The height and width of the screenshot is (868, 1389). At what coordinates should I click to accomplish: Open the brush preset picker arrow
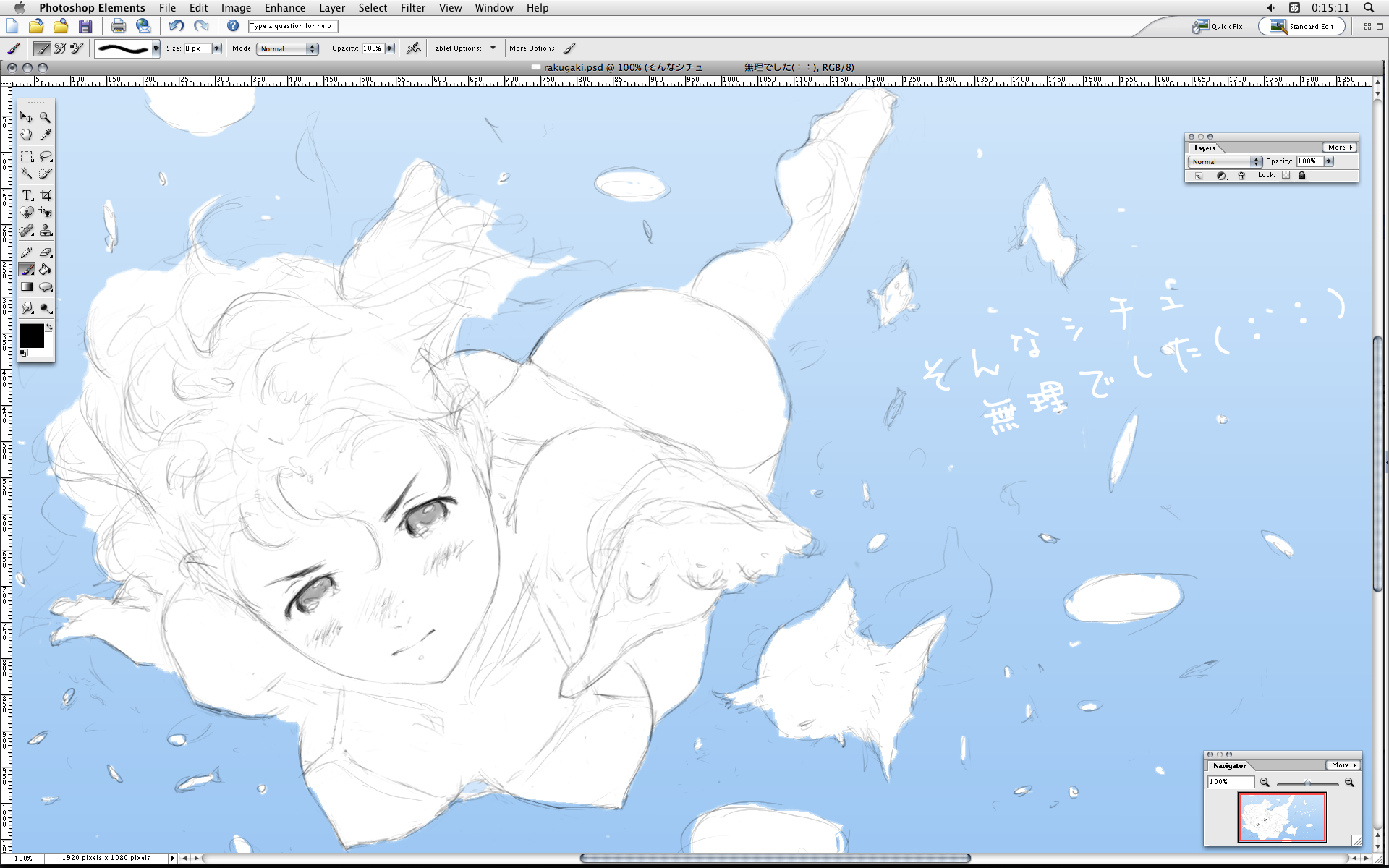click(156, 48)
